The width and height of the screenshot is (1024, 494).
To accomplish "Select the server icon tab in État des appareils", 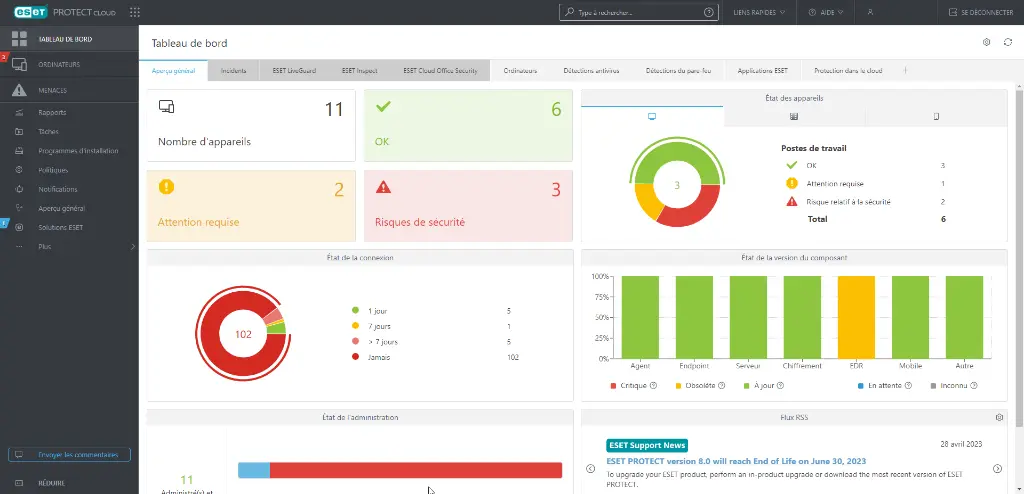I will pos(794,116).
